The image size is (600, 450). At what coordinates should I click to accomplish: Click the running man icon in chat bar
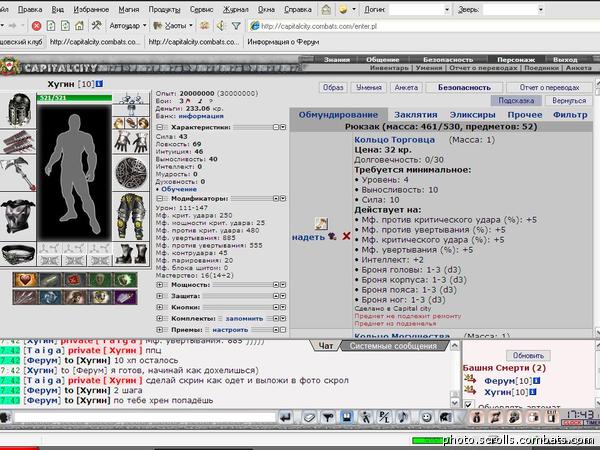pos(366,417)
